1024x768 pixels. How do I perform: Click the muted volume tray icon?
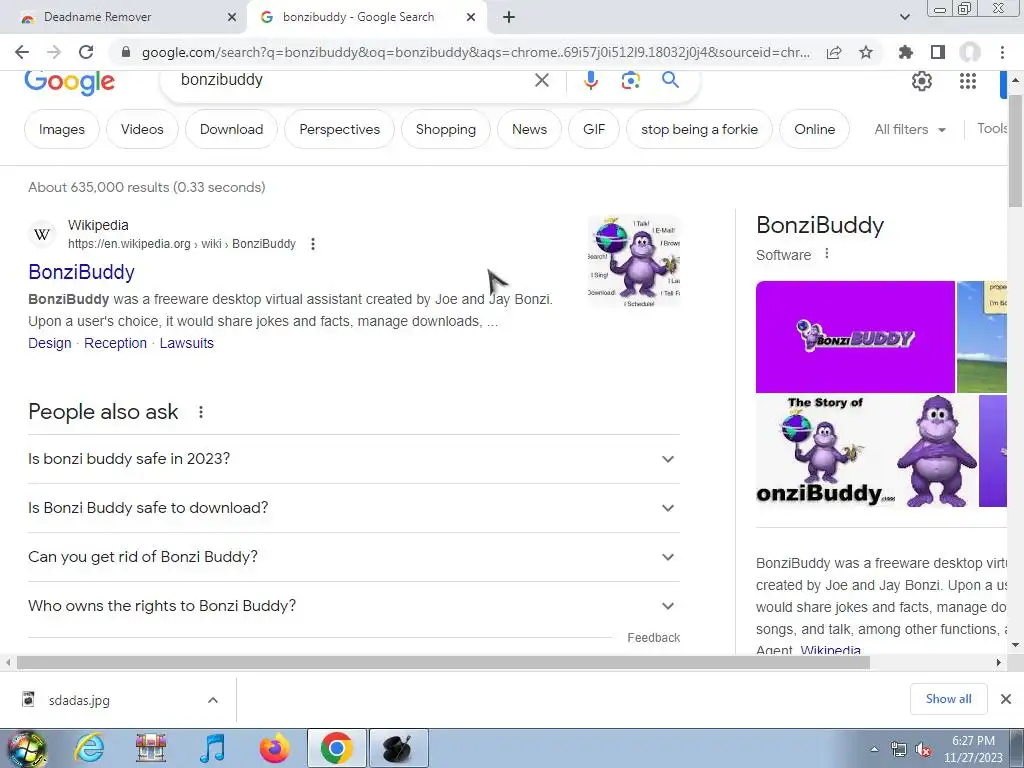(x=923, y=750)
